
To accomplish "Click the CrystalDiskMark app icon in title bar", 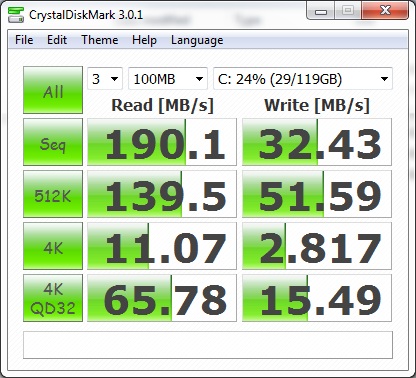I will (16, 15).
